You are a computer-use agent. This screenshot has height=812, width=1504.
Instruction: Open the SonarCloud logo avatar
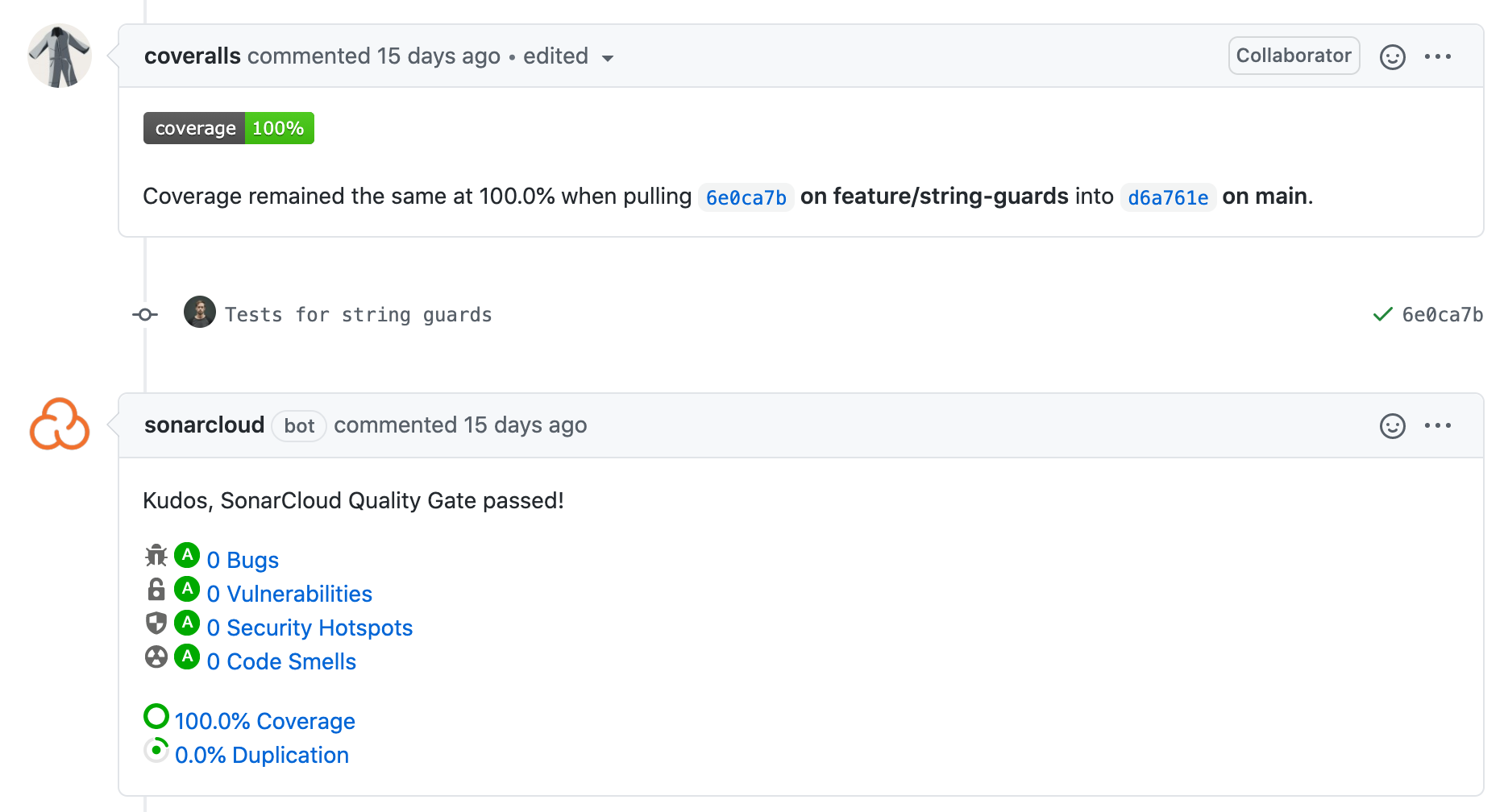60,425
